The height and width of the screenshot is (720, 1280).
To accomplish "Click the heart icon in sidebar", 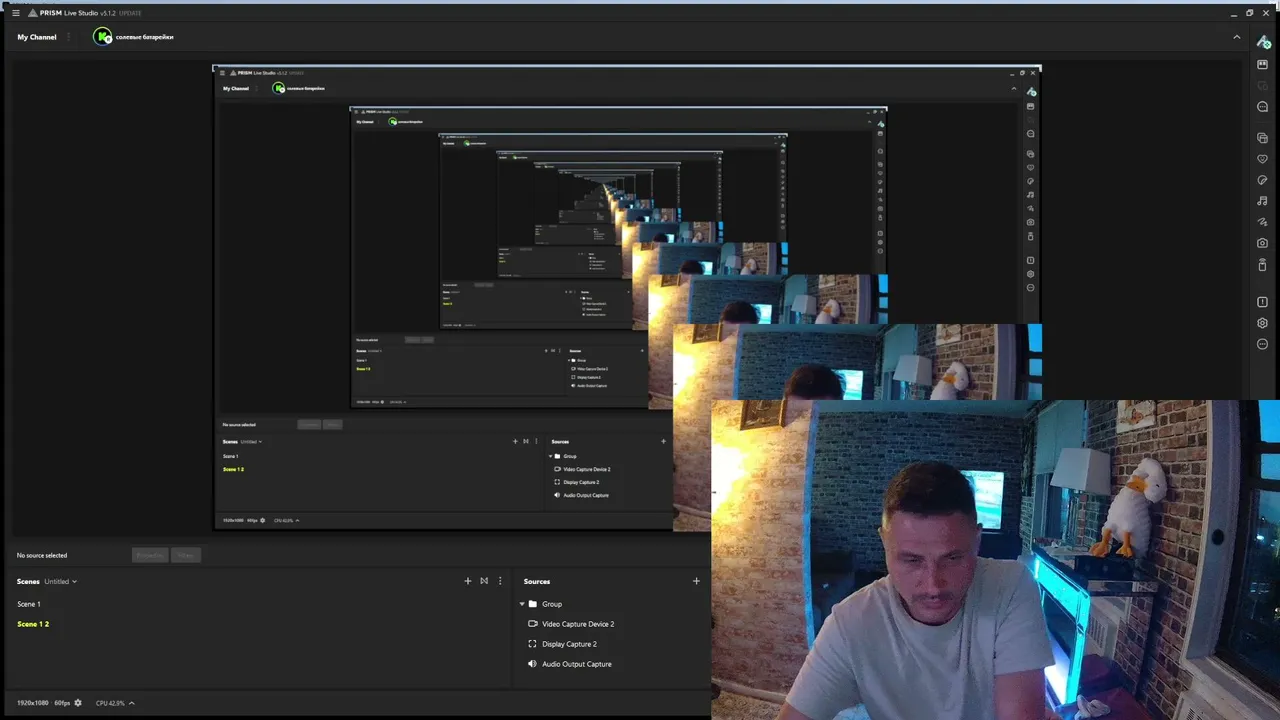I will 1262,159.
